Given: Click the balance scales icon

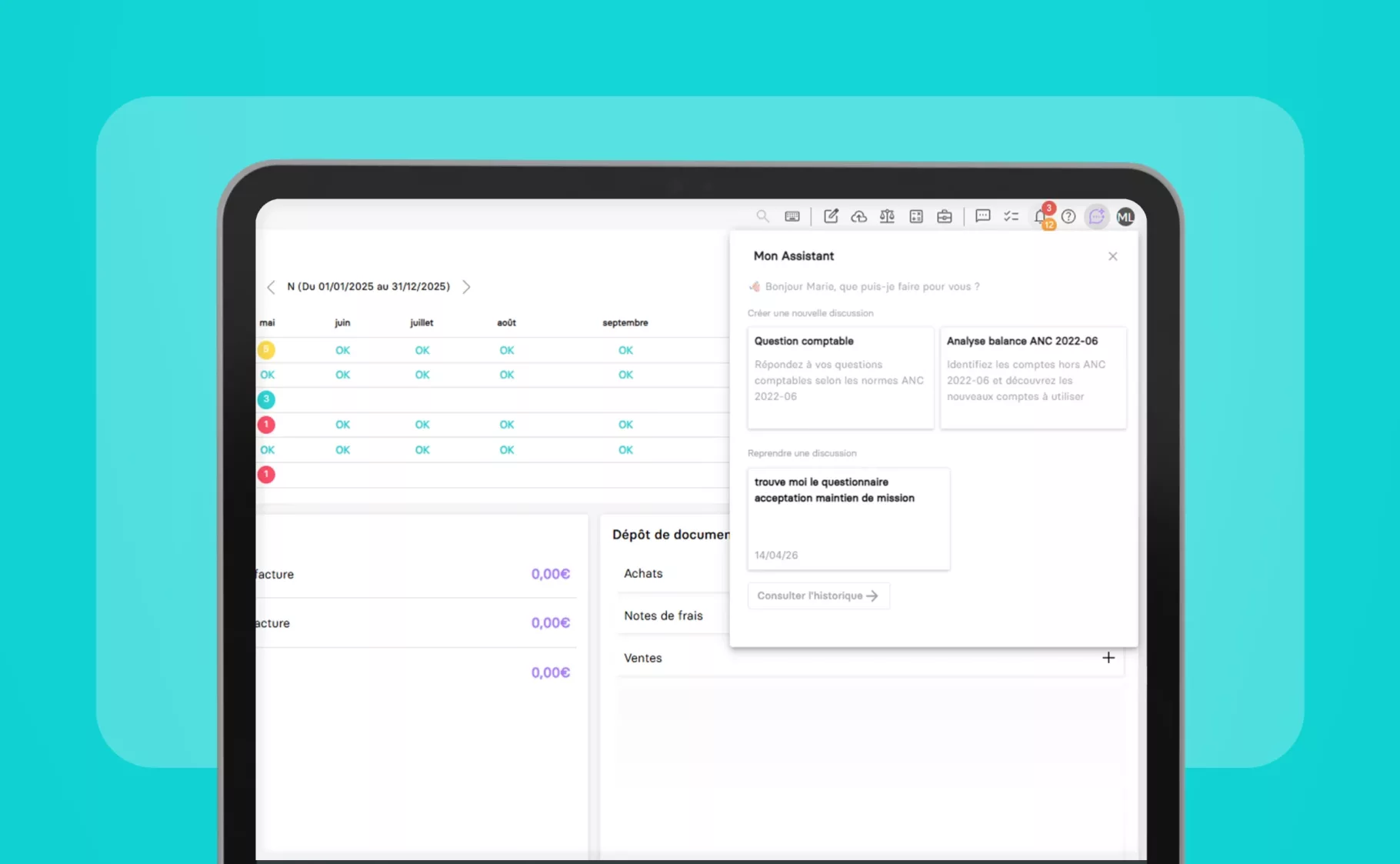Looking at the screenshot, I should click(x=887, y=216).
